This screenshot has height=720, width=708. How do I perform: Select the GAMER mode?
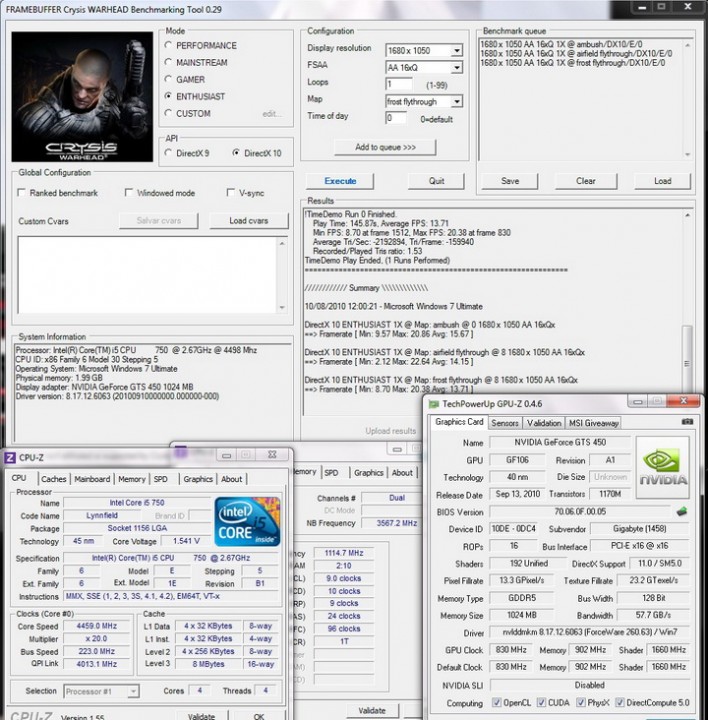[x=168, y=79]
